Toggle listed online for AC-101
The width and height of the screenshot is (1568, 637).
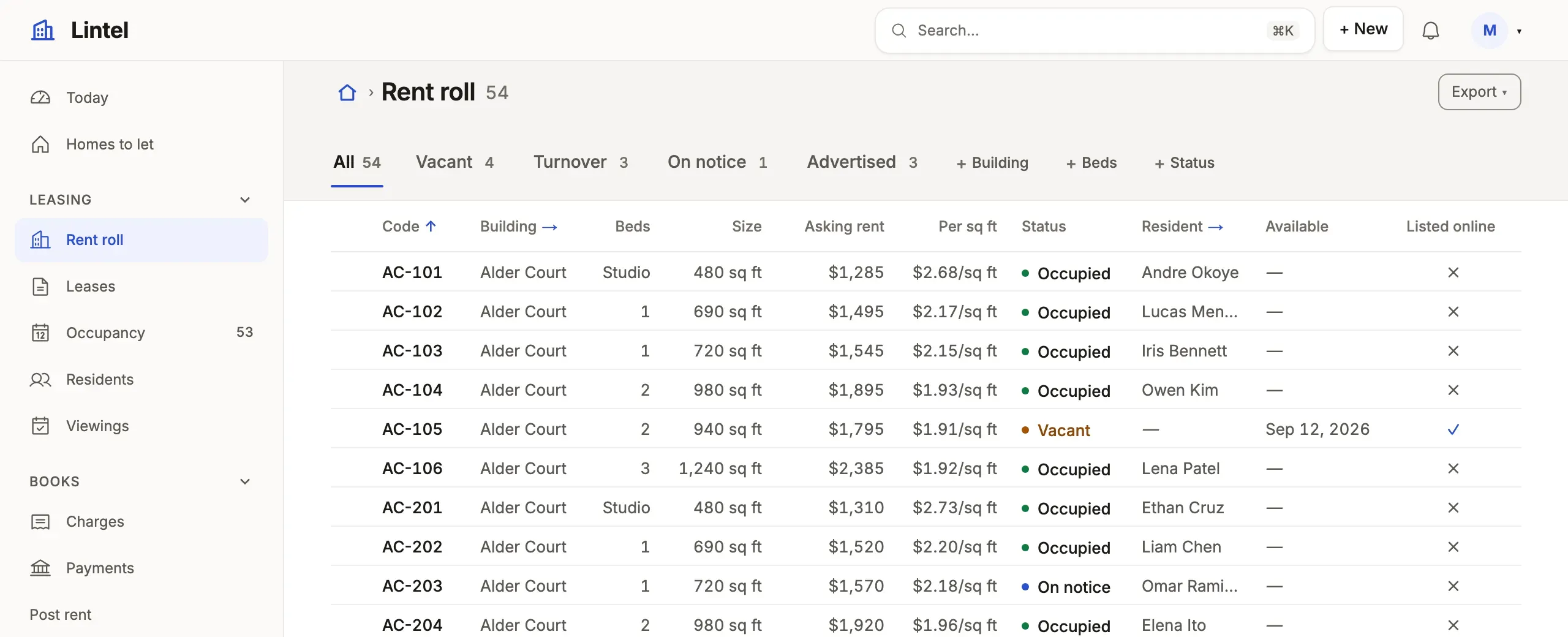click(1453, 273)
